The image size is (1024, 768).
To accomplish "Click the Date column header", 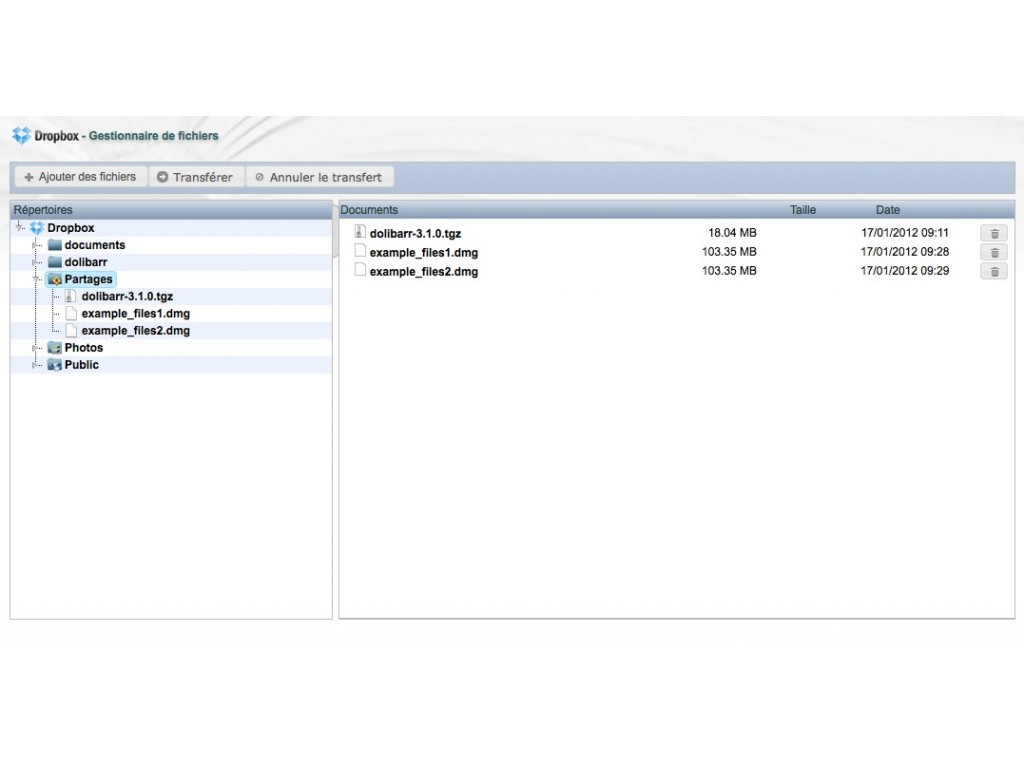I will [x=888, y=210].
